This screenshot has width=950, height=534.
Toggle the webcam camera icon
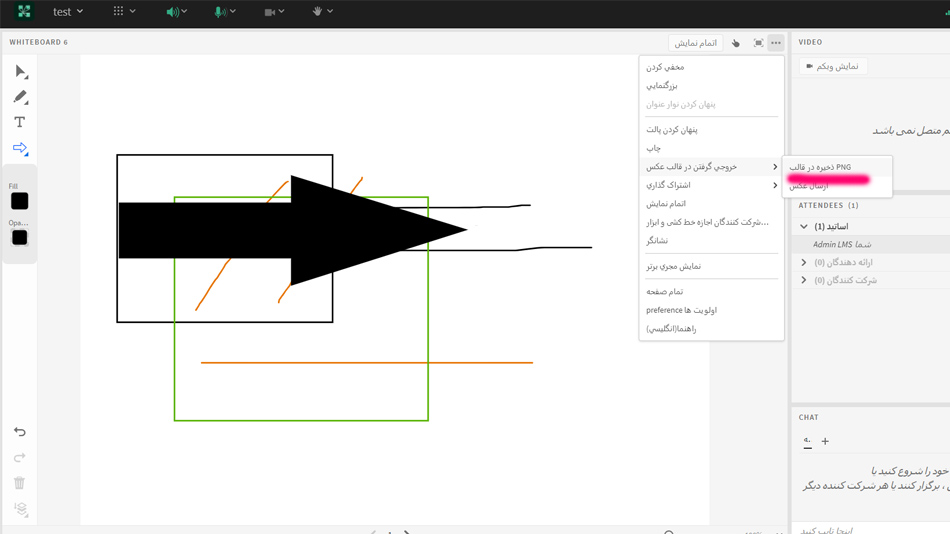click(x=270, y=12)
